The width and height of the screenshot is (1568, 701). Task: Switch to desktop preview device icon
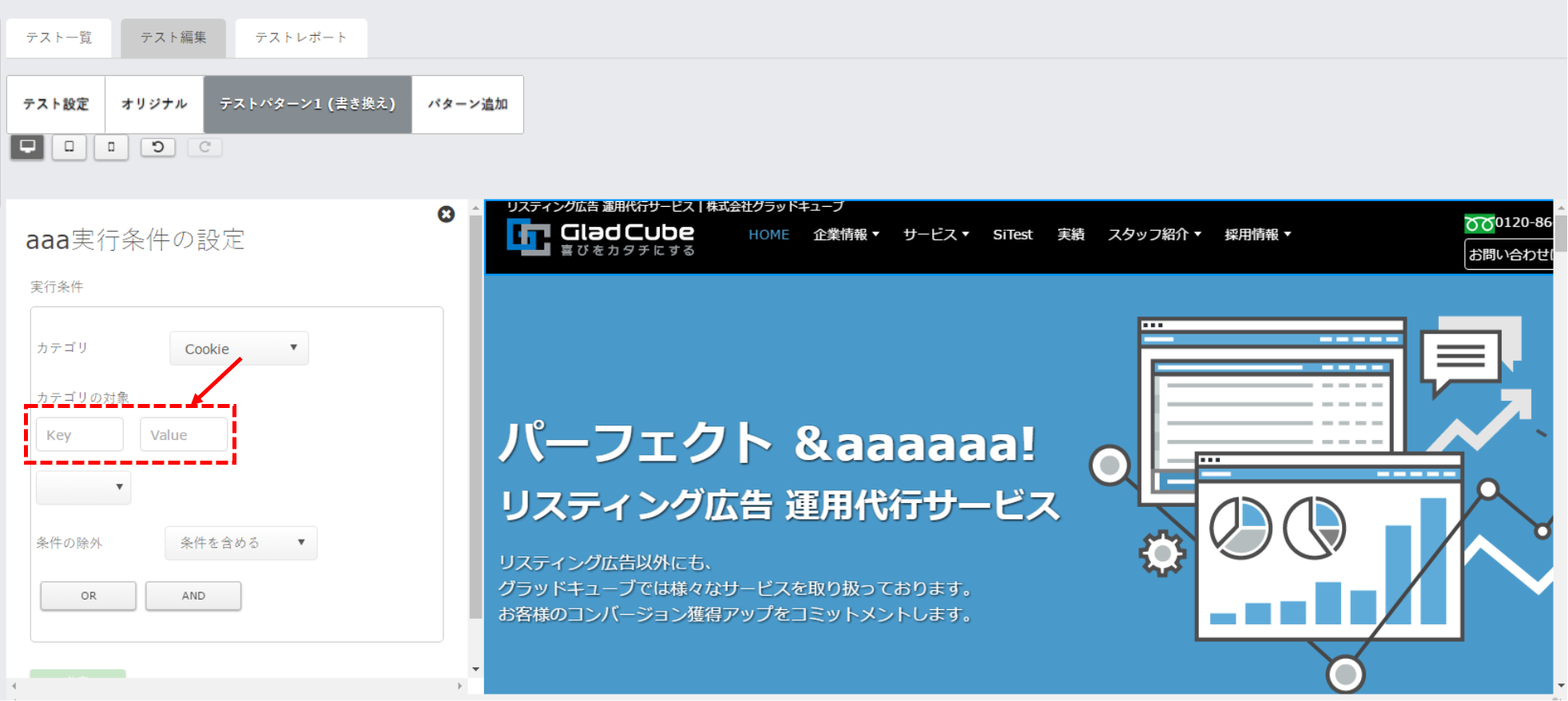[27, 147]
